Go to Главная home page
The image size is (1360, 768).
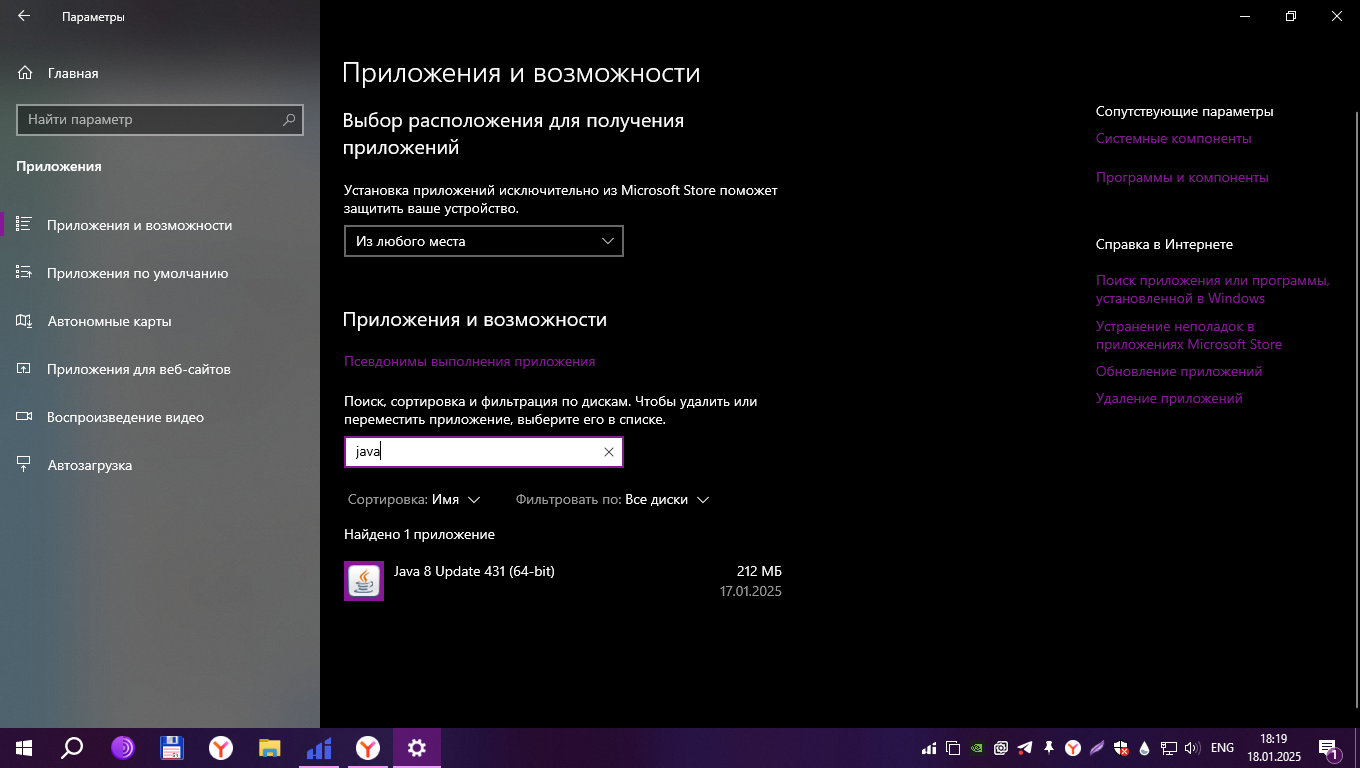coord(72,73)
